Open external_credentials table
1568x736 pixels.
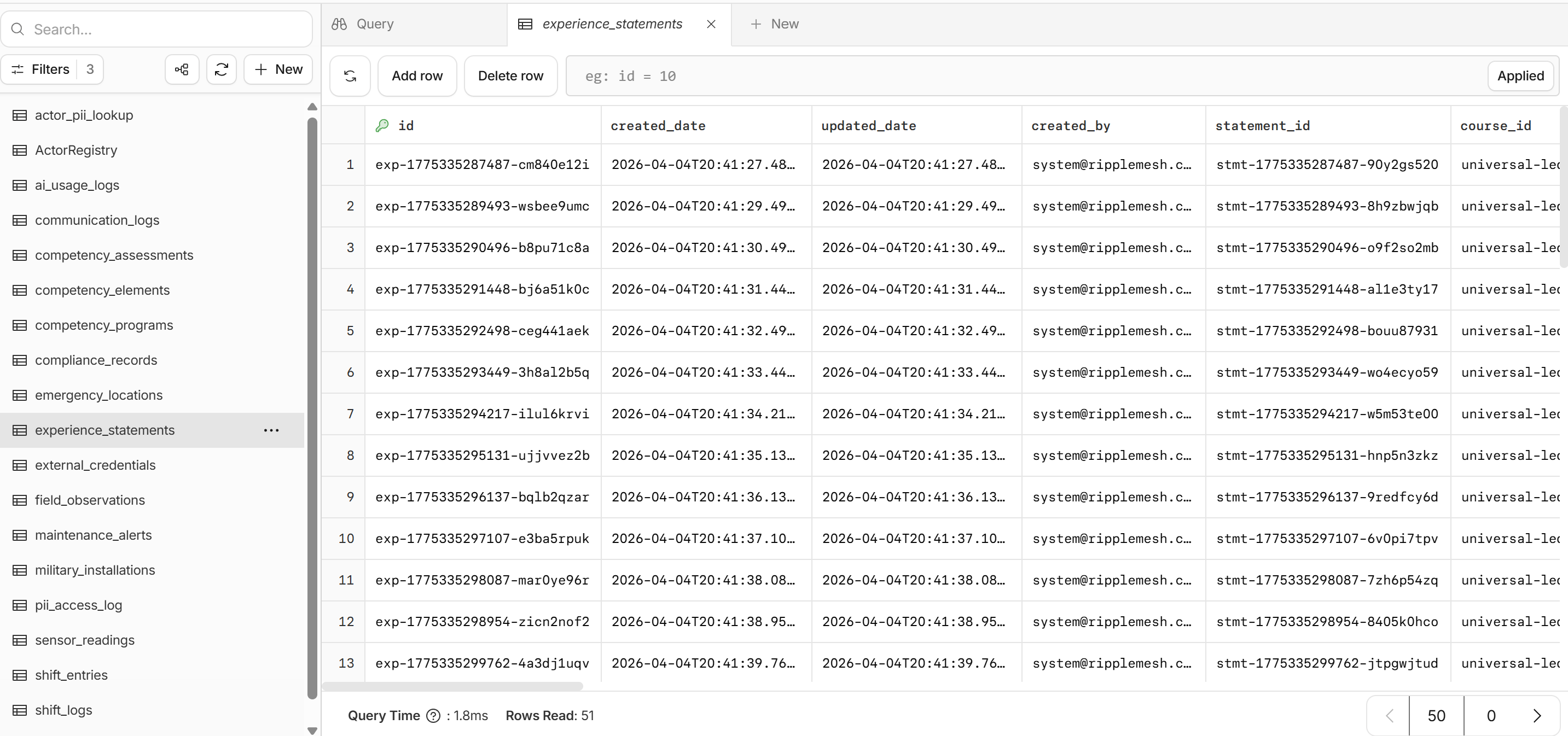pos(152,465)
